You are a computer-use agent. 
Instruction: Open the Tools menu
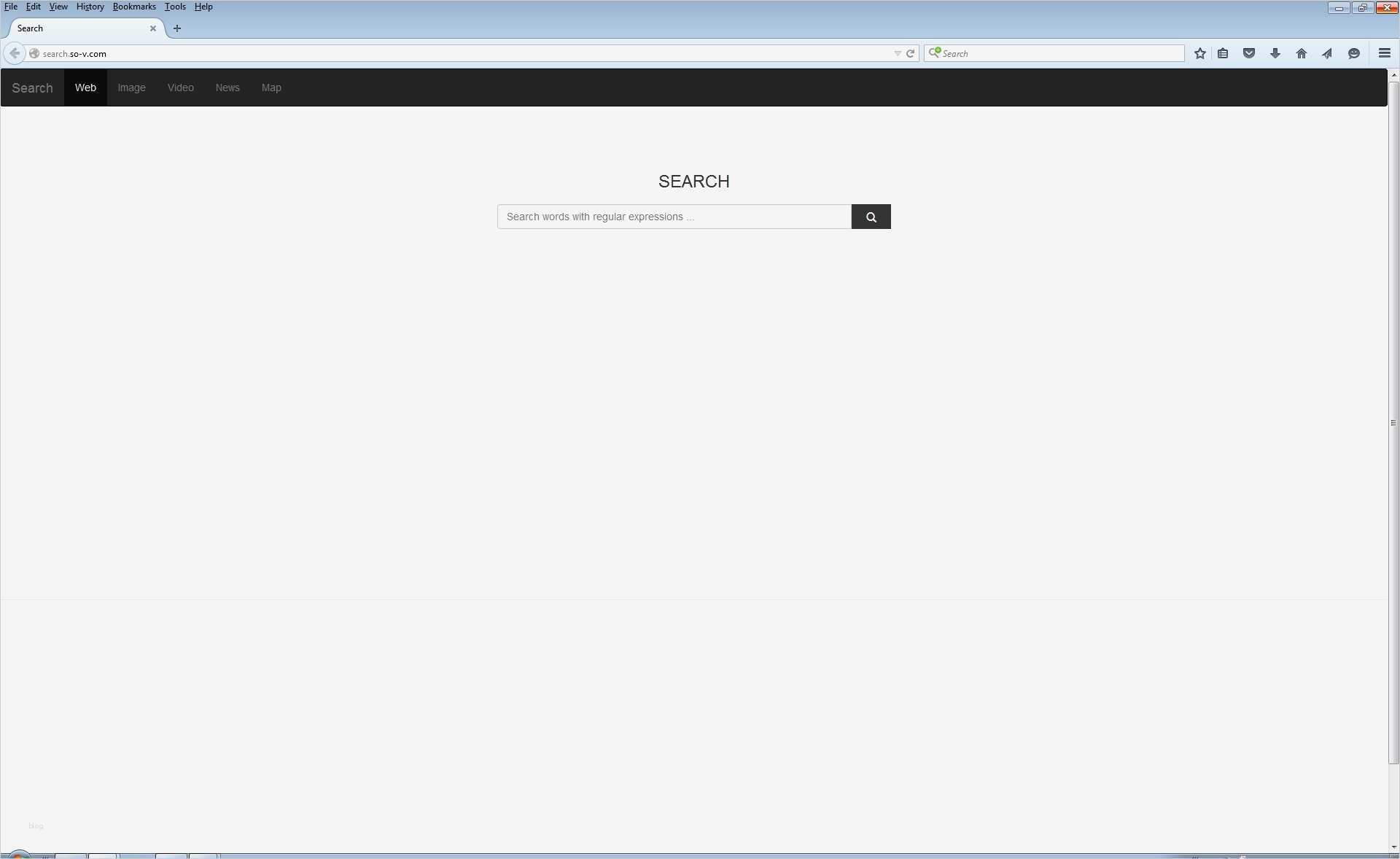pos(175,7)
